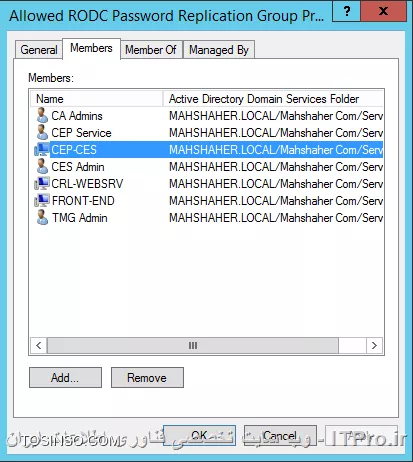The height and width of the screenshot is (462, 413).
Task: Click the folder path of CEP-CES row
Action: (276, 150)
